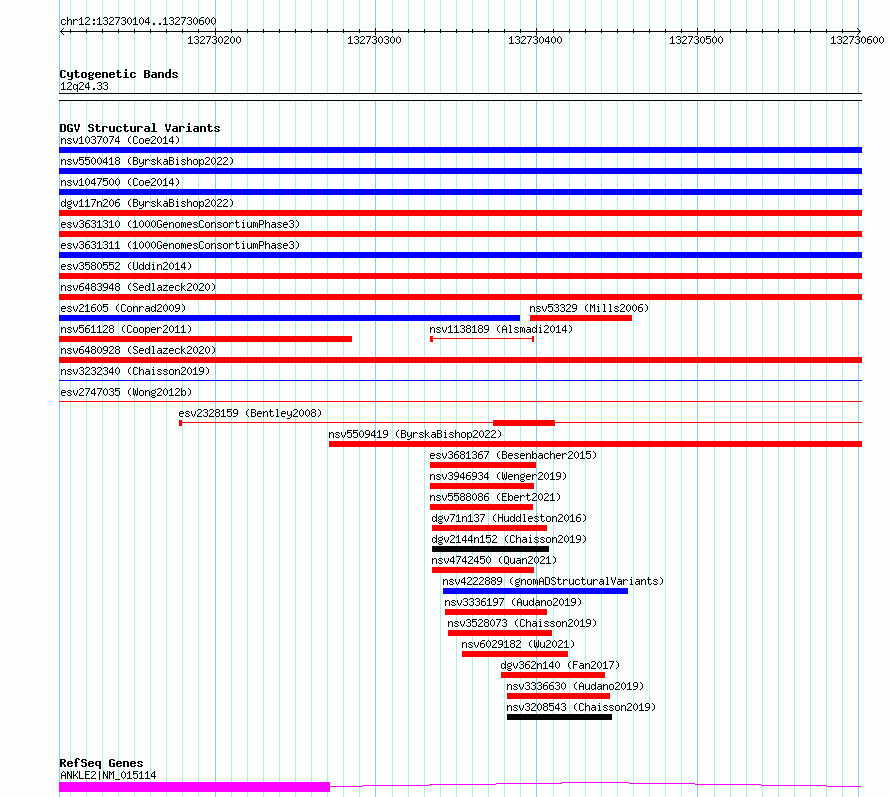Open the RefSeq Genes track title
The height and width of the screenshot is (797, 890).
(x=101, y=763)
